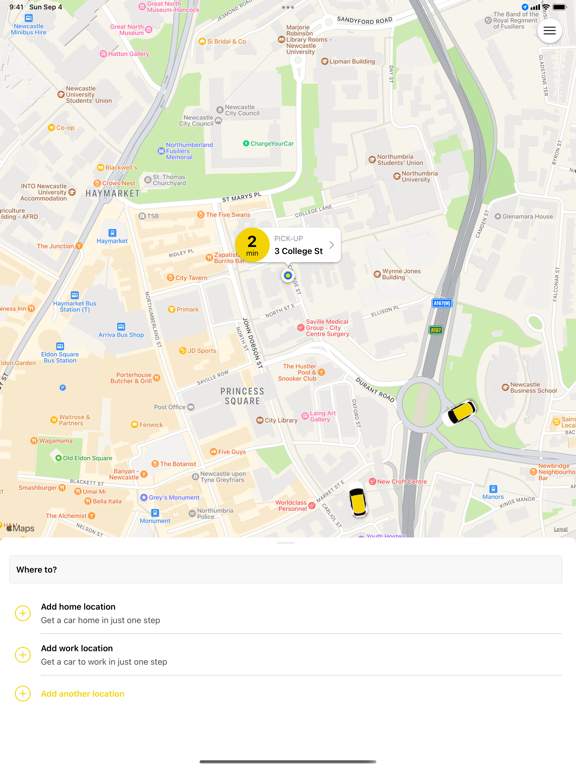Tap the PRINCESS SQUARE district label

tap(242, 396)
